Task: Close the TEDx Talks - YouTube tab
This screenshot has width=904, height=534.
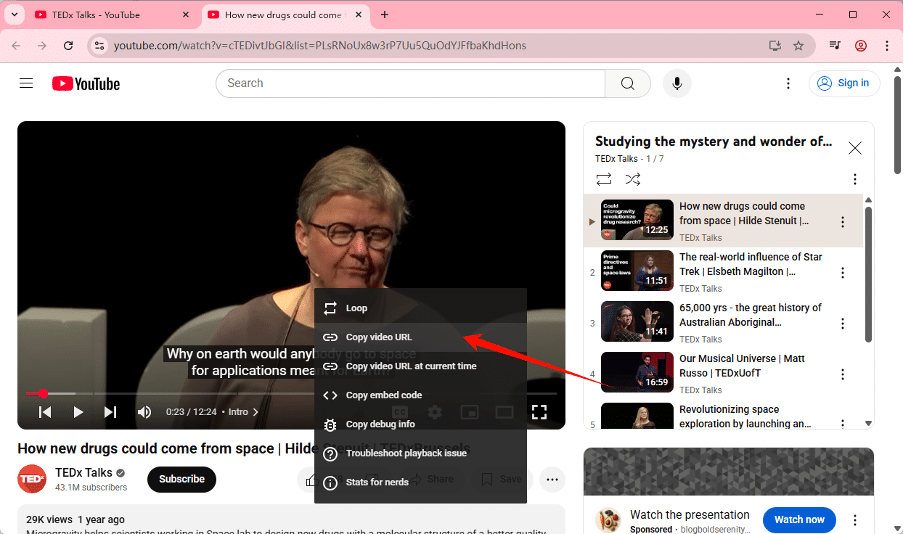Action: coord(186,15)
